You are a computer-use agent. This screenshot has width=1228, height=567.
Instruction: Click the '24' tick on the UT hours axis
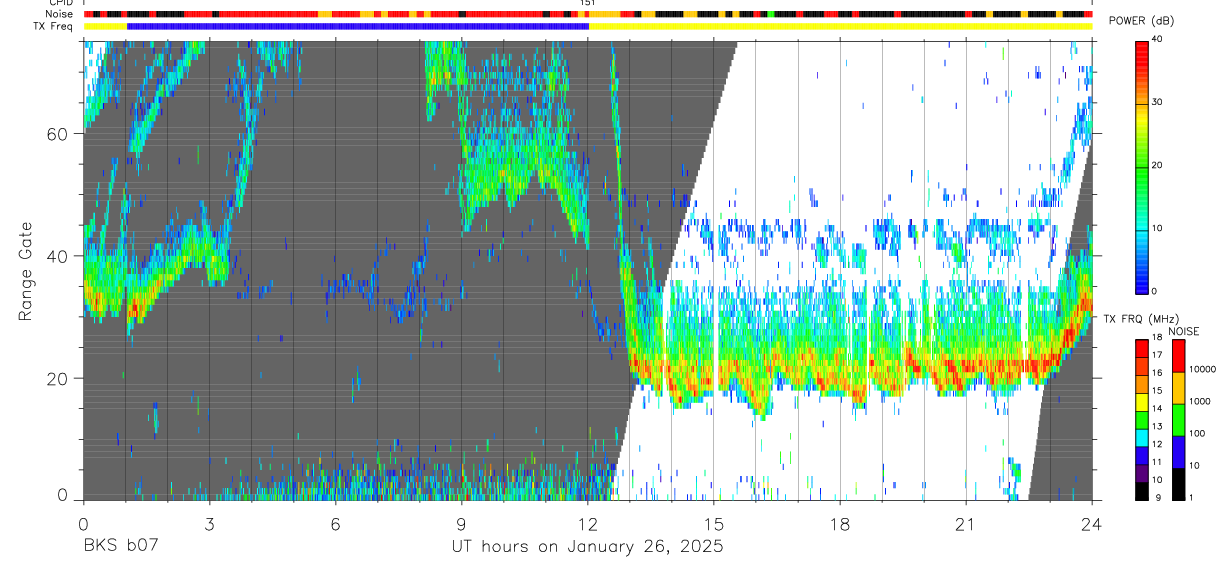[x=1092, y=524]
